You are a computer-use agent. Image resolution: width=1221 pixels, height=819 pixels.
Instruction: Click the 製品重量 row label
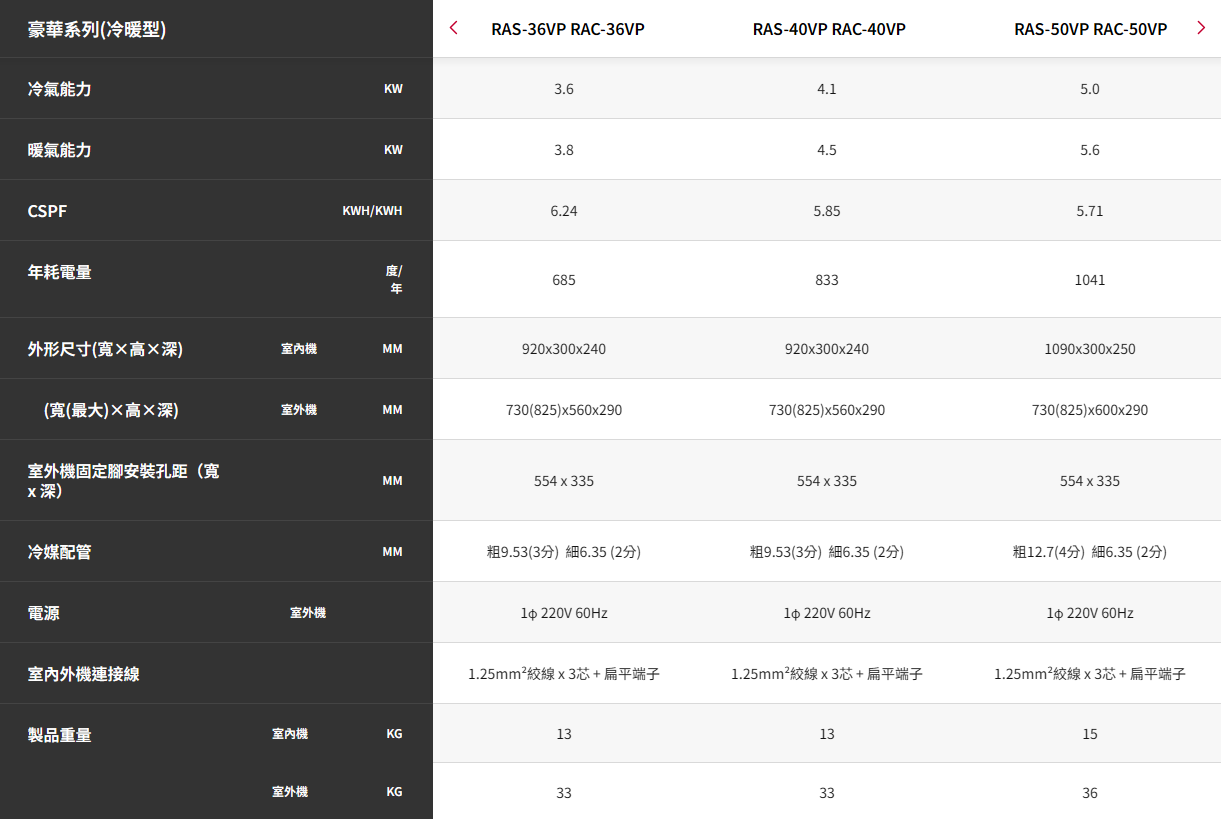[x=60, y=735]
